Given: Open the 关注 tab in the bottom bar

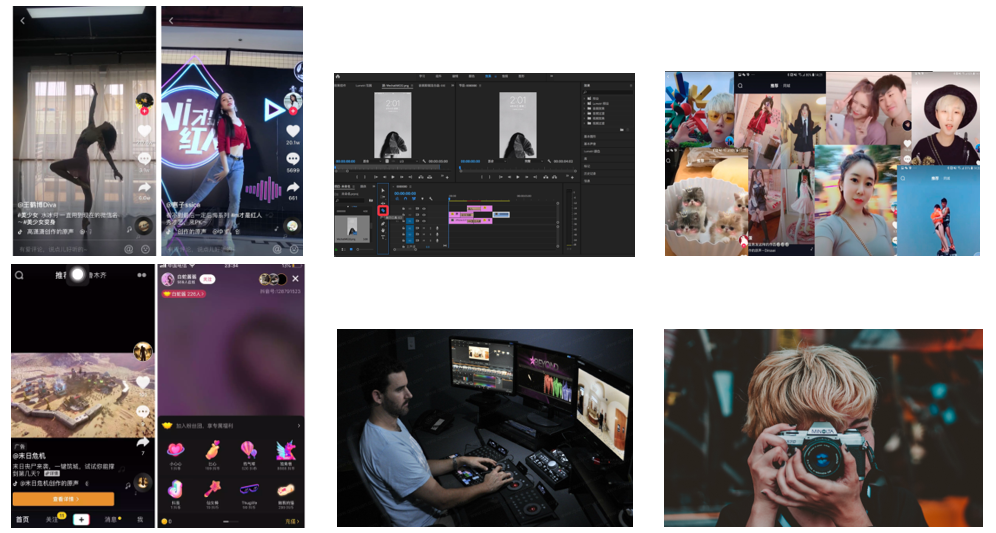Looking at the screenshot, I should click(x=50, y=519).
